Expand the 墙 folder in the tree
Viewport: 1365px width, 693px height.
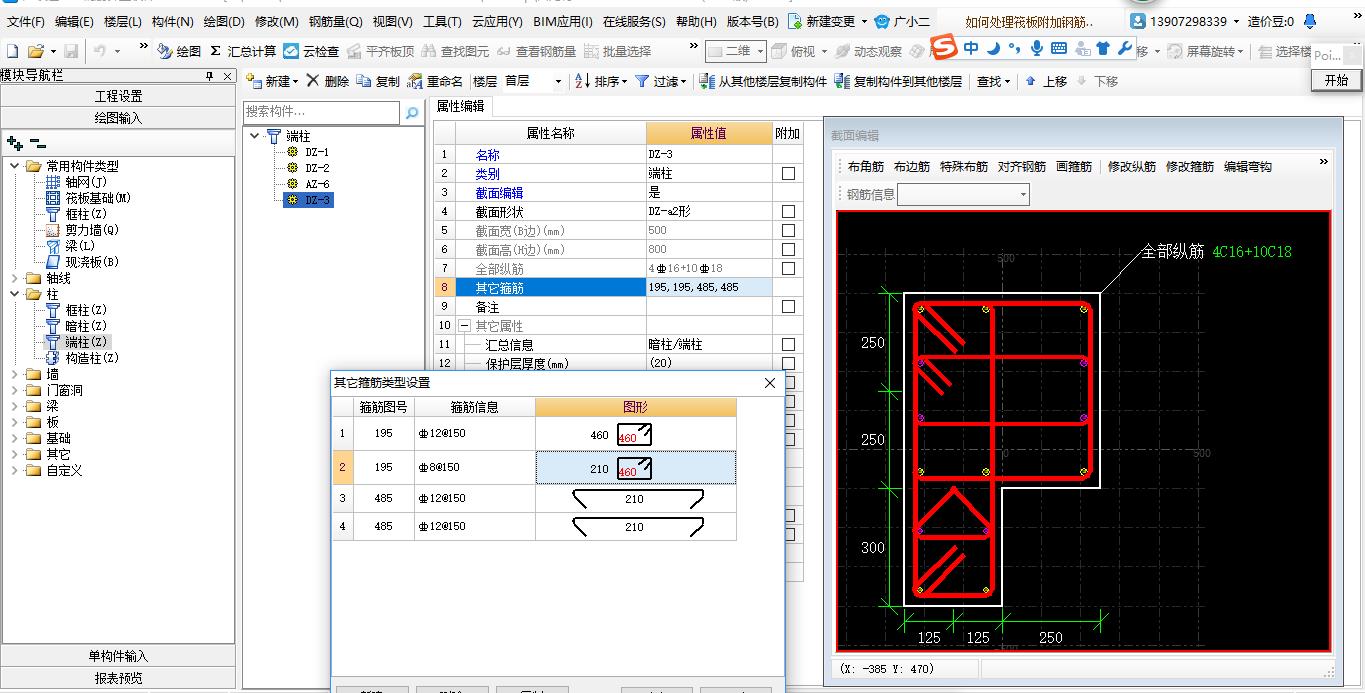[15, 374]
